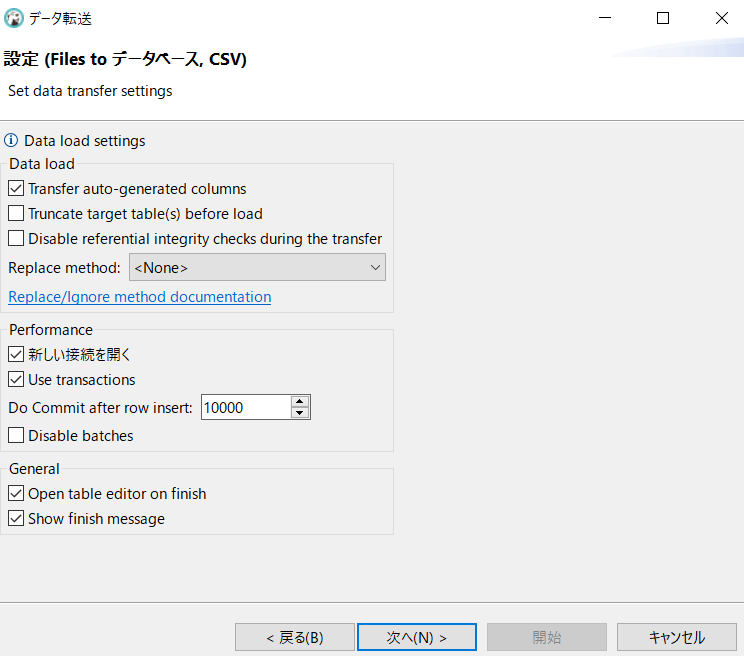Viewport: 744px width, 656px height.
Task: Click the Data load settings info icon
Action: (x=11, y=140)
